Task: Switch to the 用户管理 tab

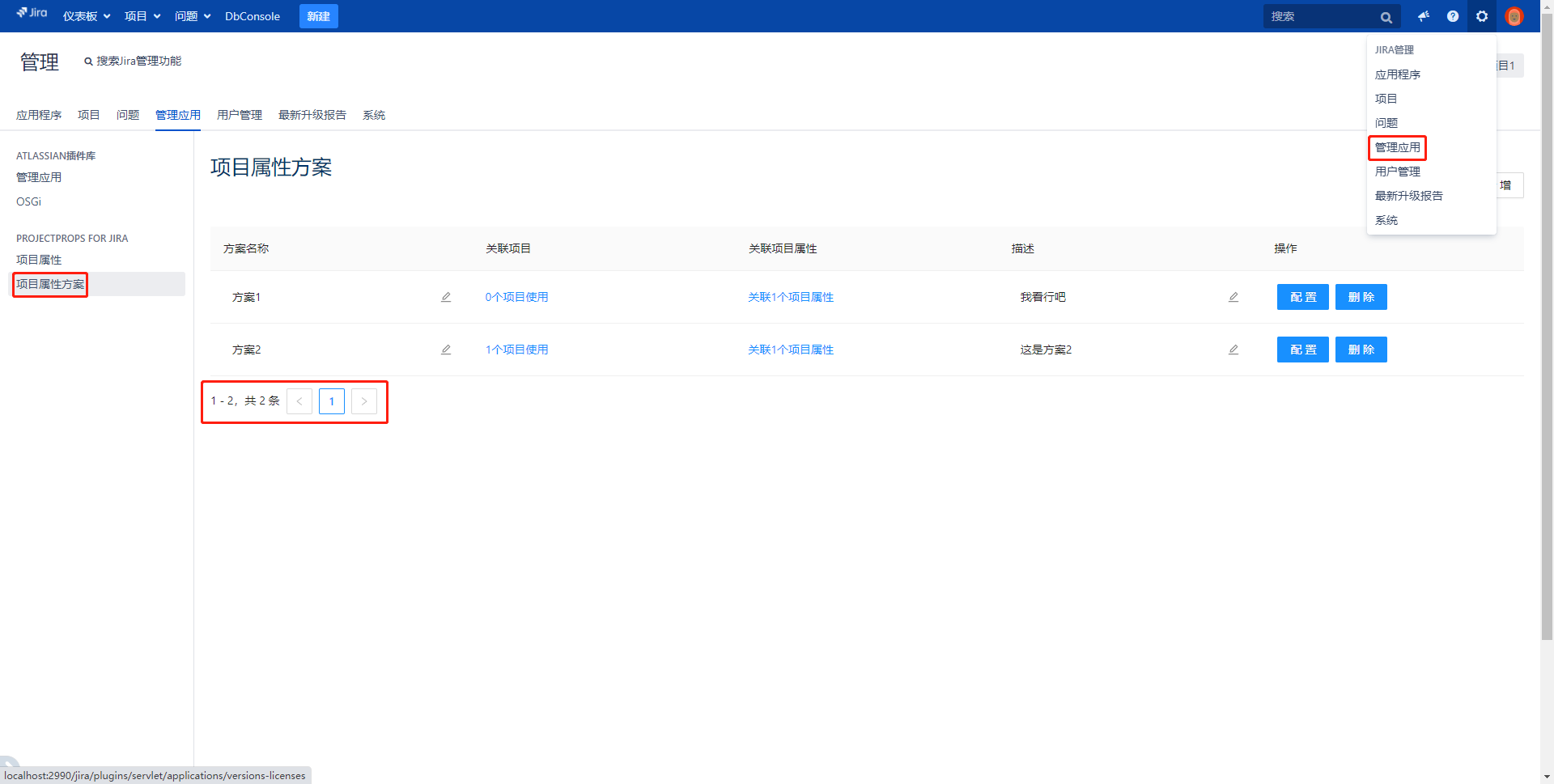Action: pyautogui.click(x=240, y=115)
